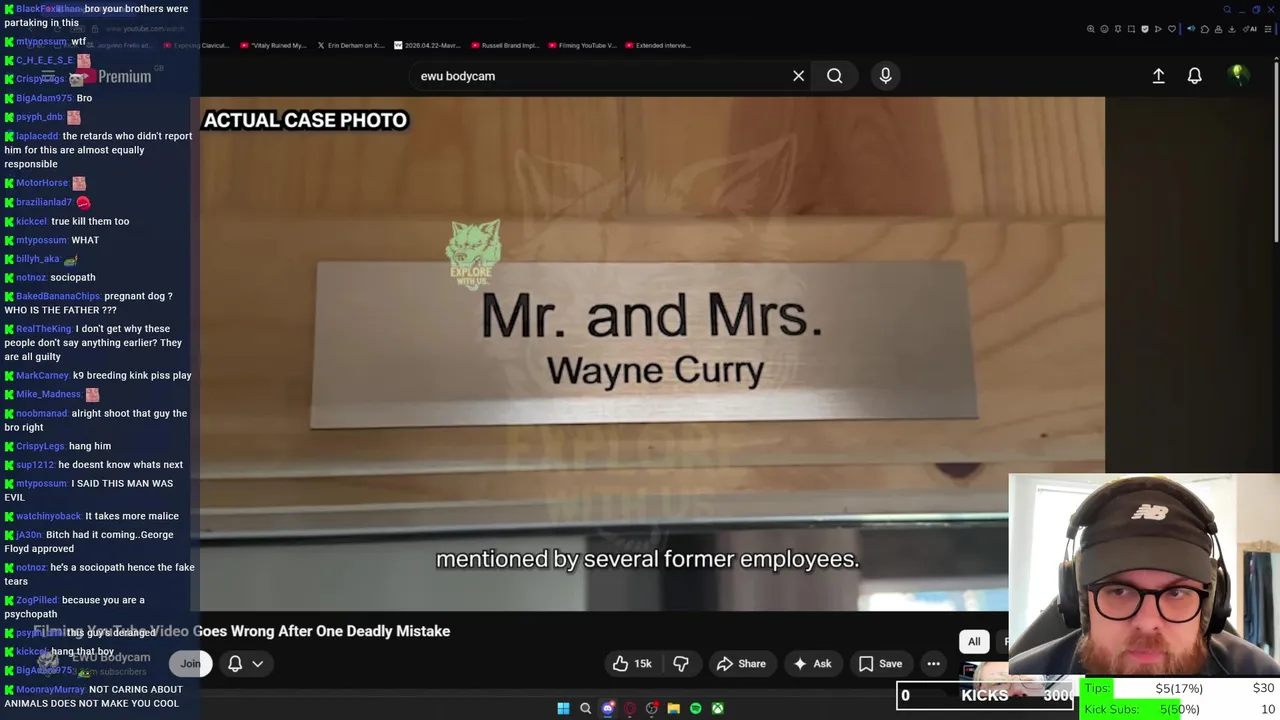The width and height of the screenshot is (1280, 720).
Task: Open the easy setup sliders menu icon
Action: click(1268, 29)
